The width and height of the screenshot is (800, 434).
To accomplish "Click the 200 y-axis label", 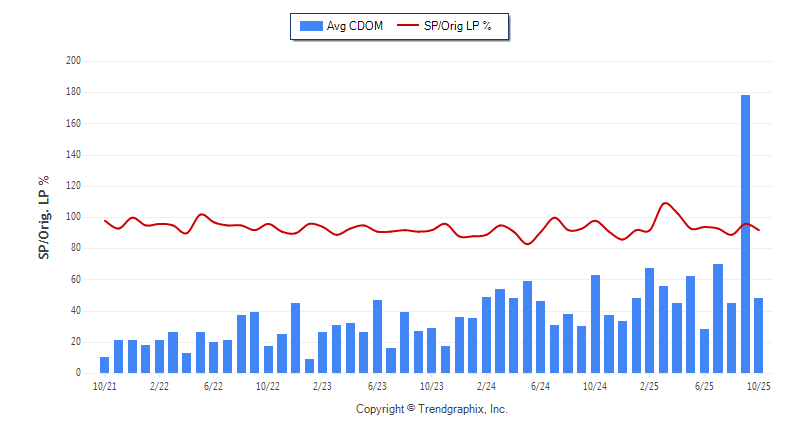I will point(73,61).
